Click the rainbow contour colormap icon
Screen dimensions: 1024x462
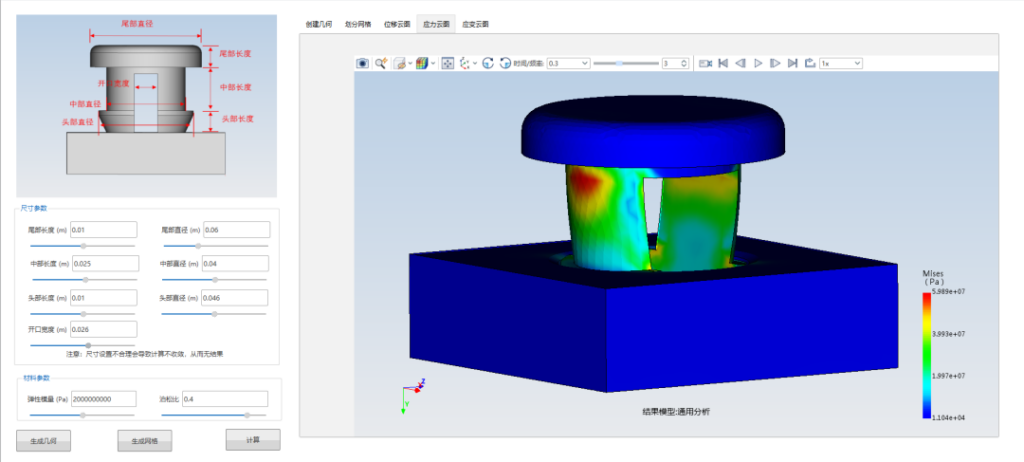coord(421,63)
